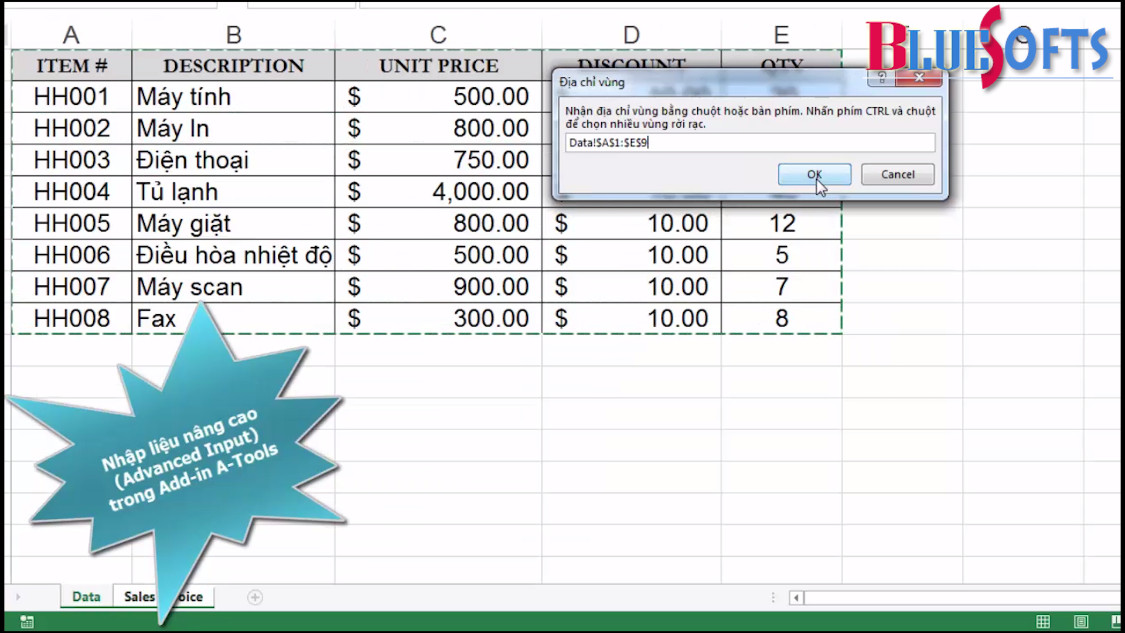Switch to Page Layout view icon
Viewport: 1125px width, 633px height.
click(x=1081, y=622)
